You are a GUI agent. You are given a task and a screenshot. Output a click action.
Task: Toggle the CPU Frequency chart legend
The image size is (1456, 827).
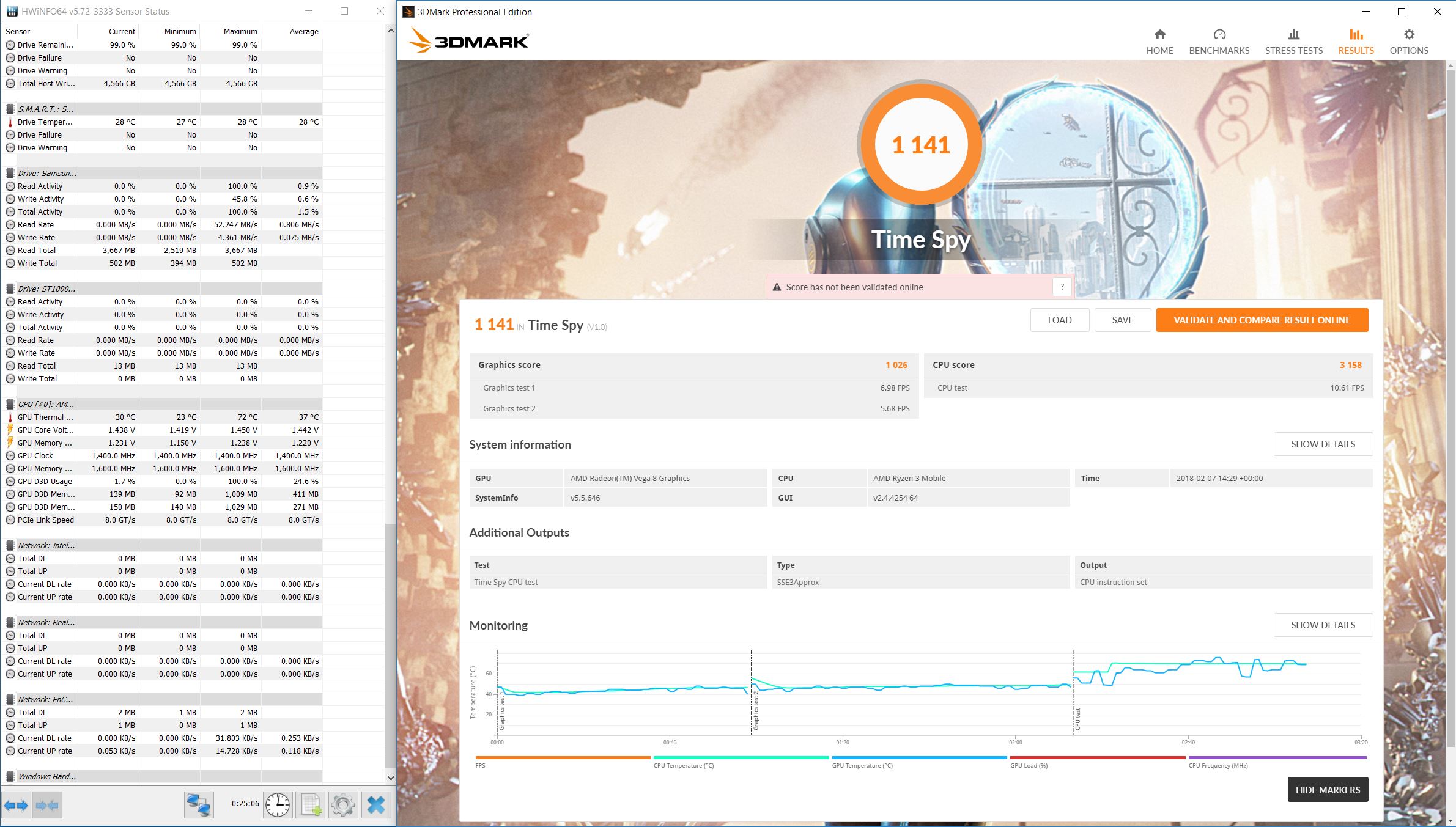pos(1277,762)
